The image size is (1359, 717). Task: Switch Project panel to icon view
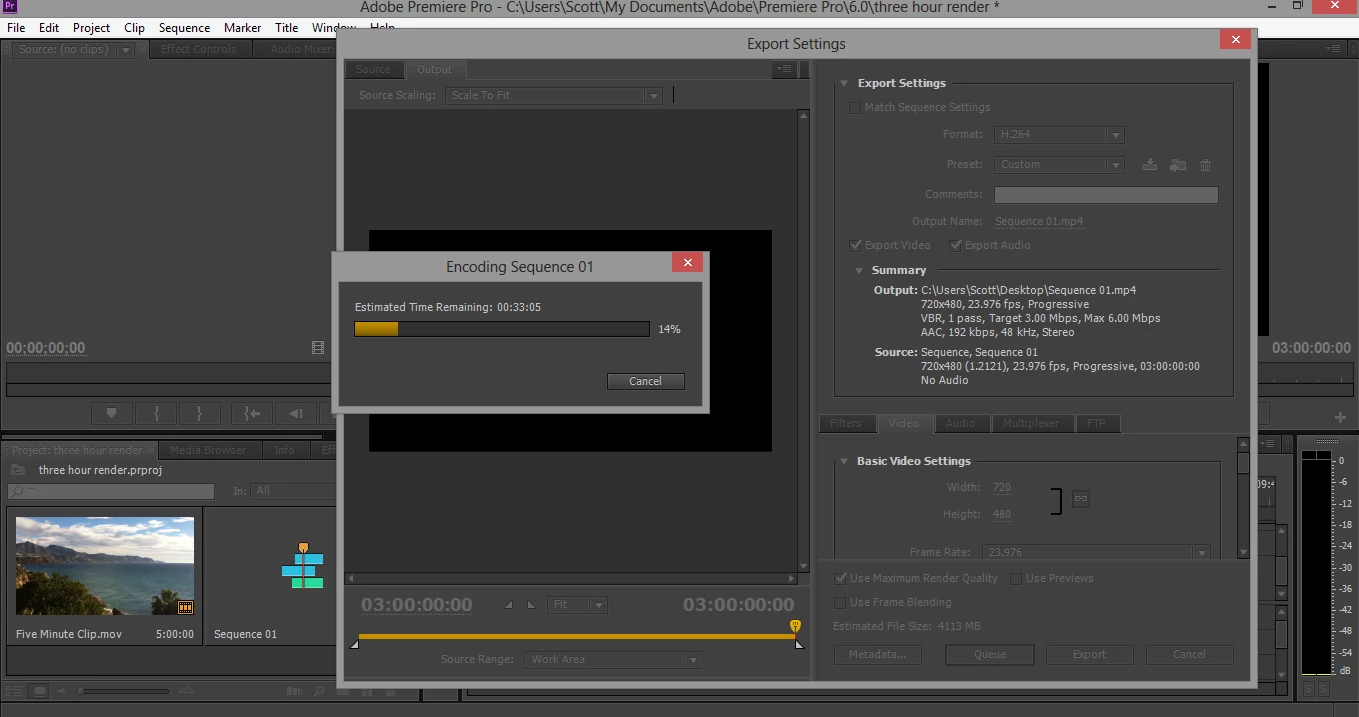click(39, 691)
